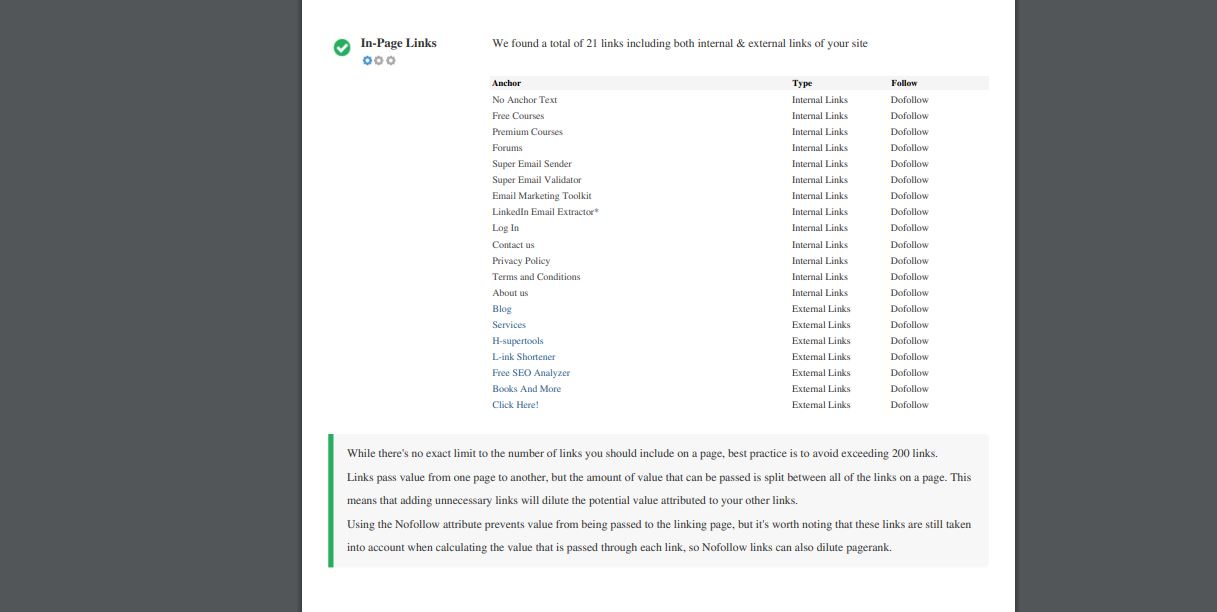Open the L-ink Shortener link
Image resolution: width=1217 pixels, height=612 pixels.
click(523, 357)
